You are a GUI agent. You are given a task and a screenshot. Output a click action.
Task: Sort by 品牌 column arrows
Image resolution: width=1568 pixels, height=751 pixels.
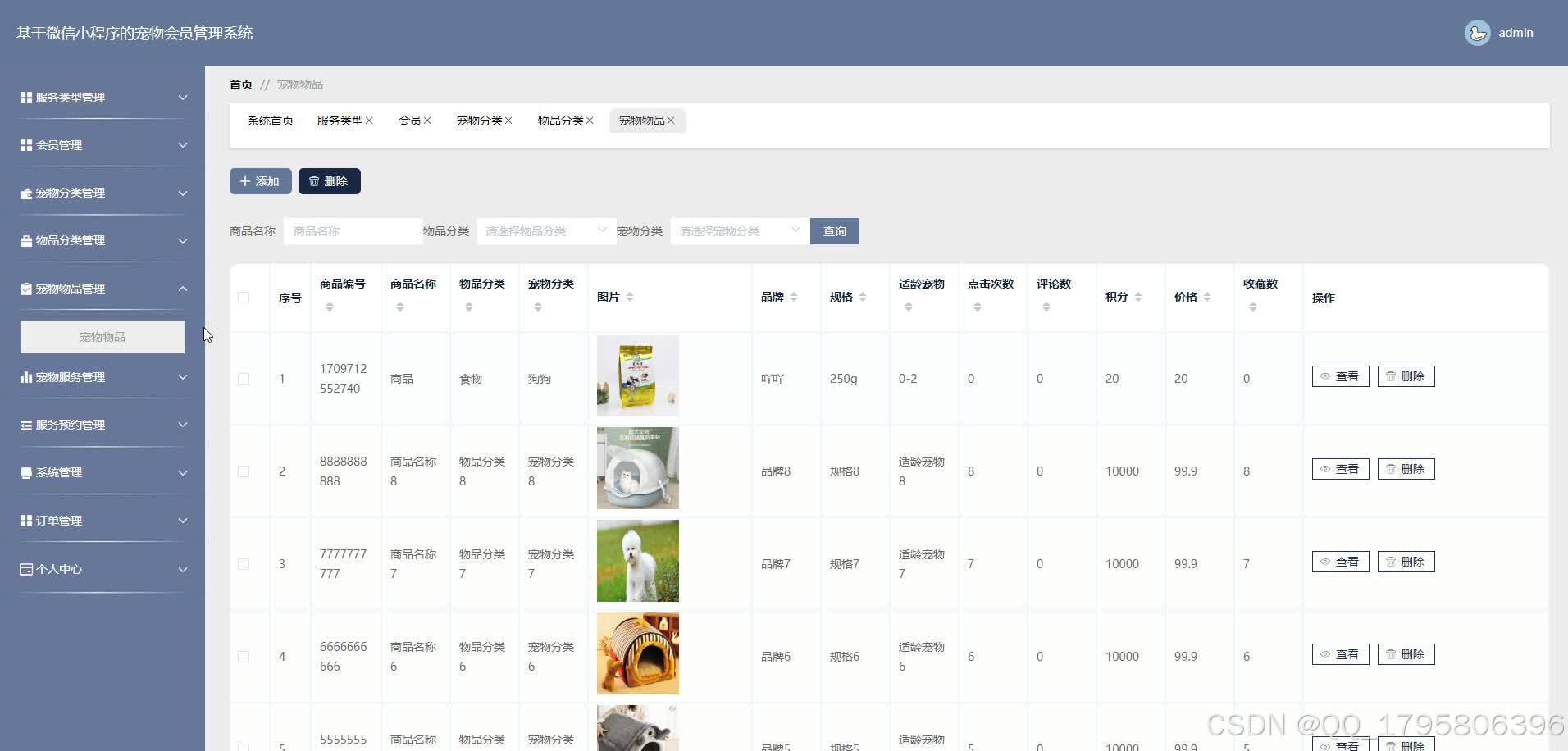(794, 297)
